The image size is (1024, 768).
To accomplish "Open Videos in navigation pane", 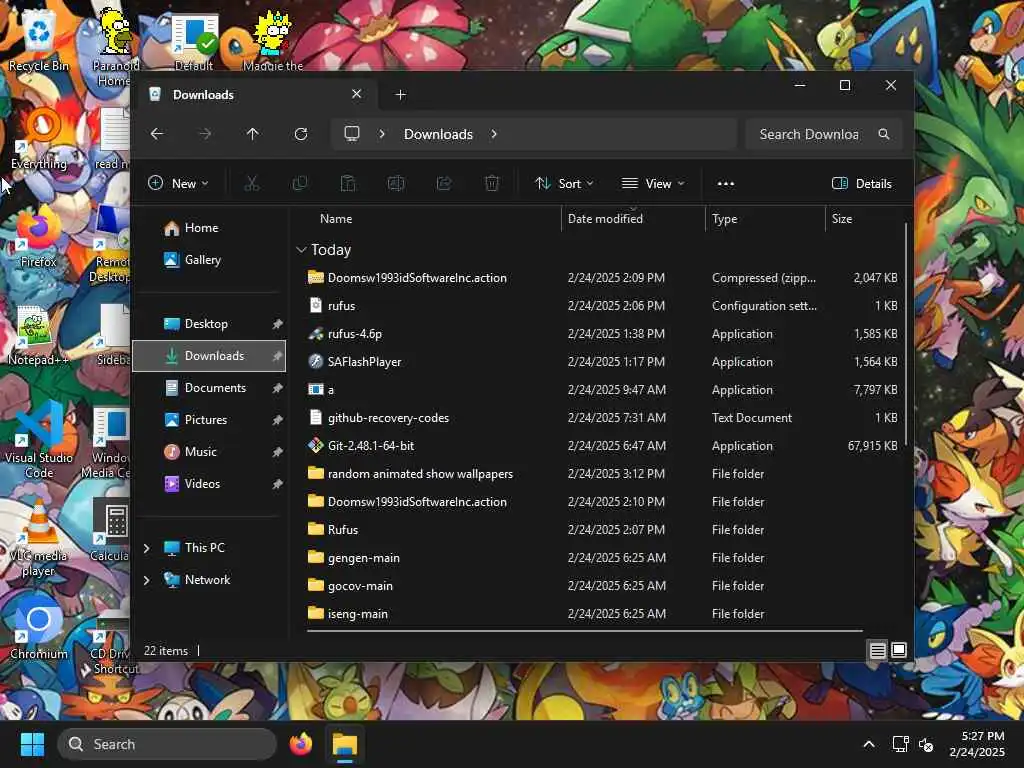I will click(x=209, y=484).
